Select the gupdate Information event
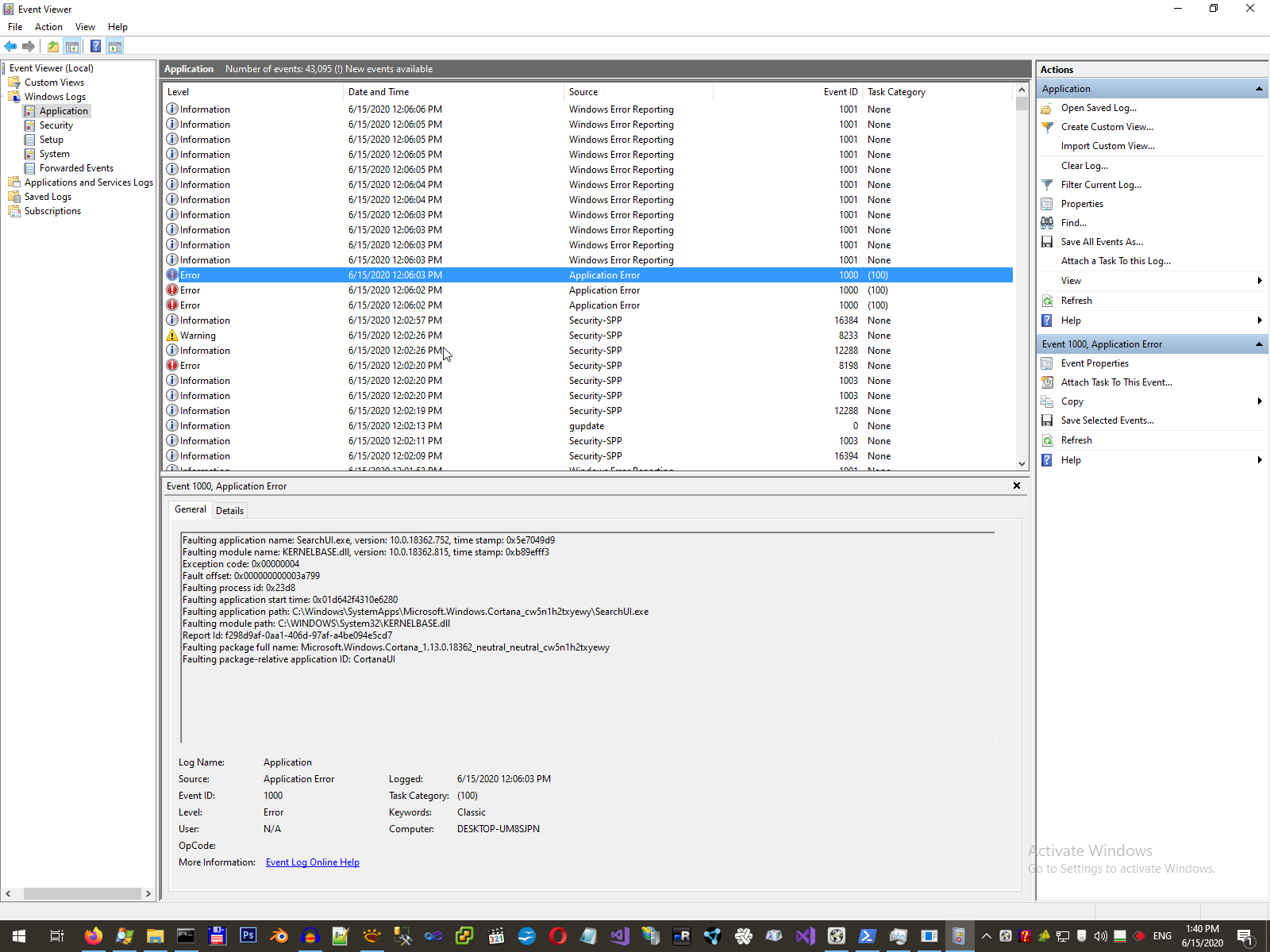The image size is (1270, 952). [x=587, y=426]
